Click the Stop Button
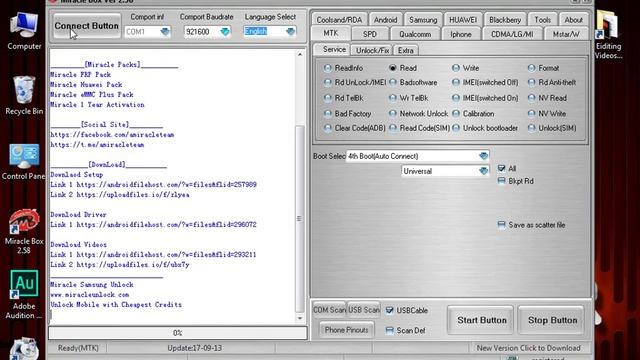Screen dimensions: 640x360 coord(552,320)
